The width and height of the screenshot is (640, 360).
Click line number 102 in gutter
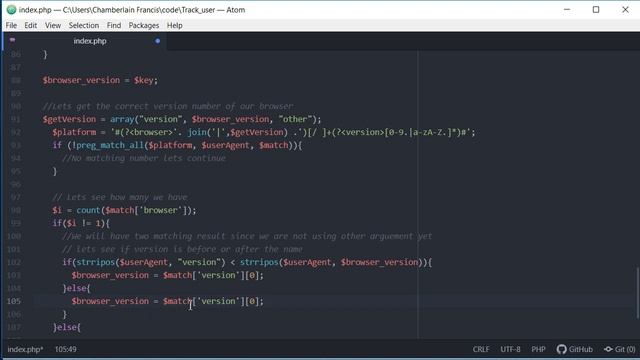pyautogui.click(x=14, y=262)
